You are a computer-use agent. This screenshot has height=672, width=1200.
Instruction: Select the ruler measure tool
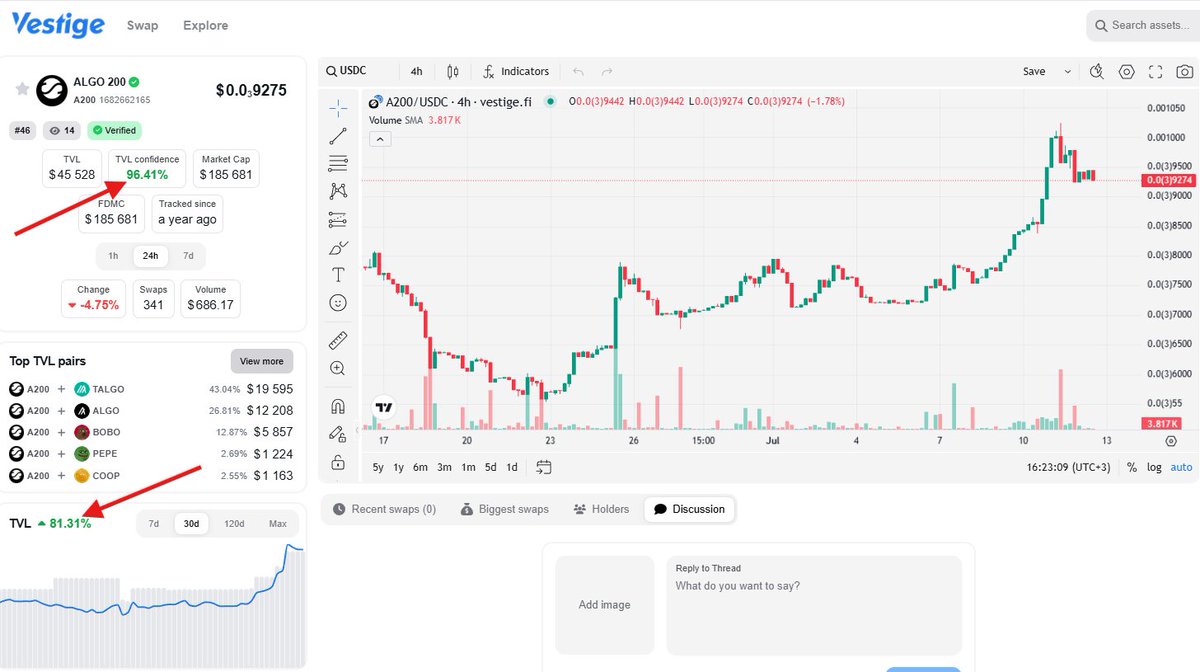(x=338, y=341)
